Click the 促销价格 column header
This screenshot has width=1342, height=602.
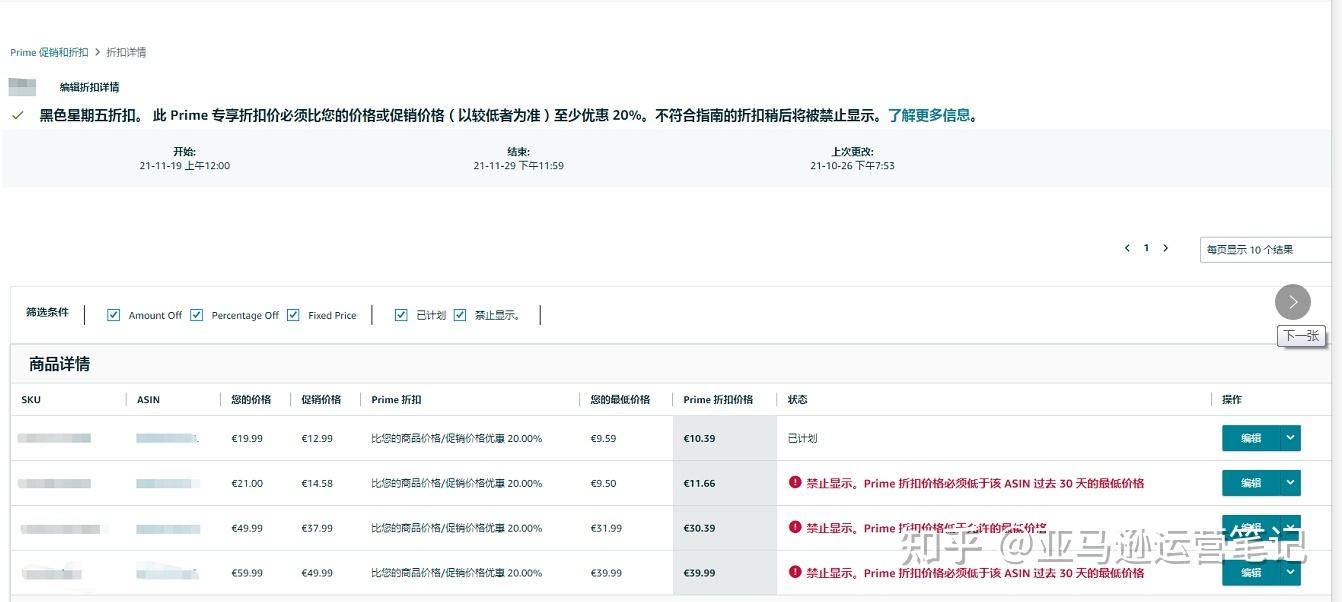pyautogui.click(x=321, y=400)
